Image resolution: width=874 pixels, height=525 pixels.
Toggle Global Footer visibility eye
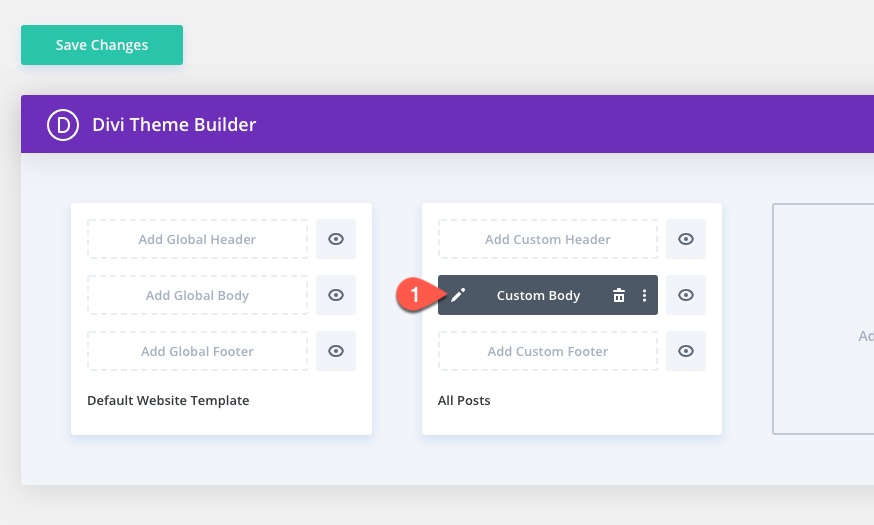click(x=336, y=351)
